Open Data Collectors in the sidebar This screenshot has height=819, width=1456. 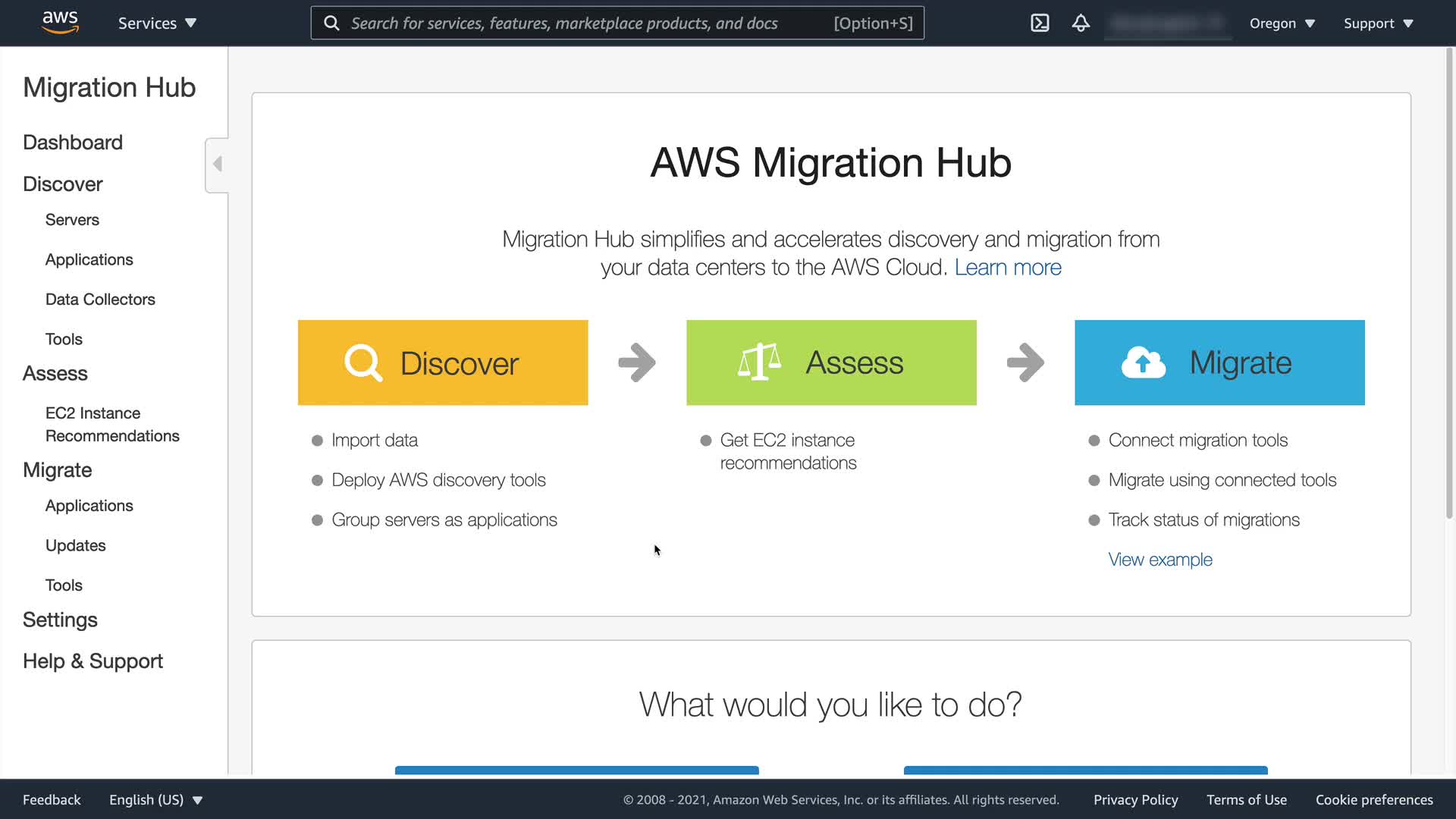pyautogui.click(x=100, y=300)
